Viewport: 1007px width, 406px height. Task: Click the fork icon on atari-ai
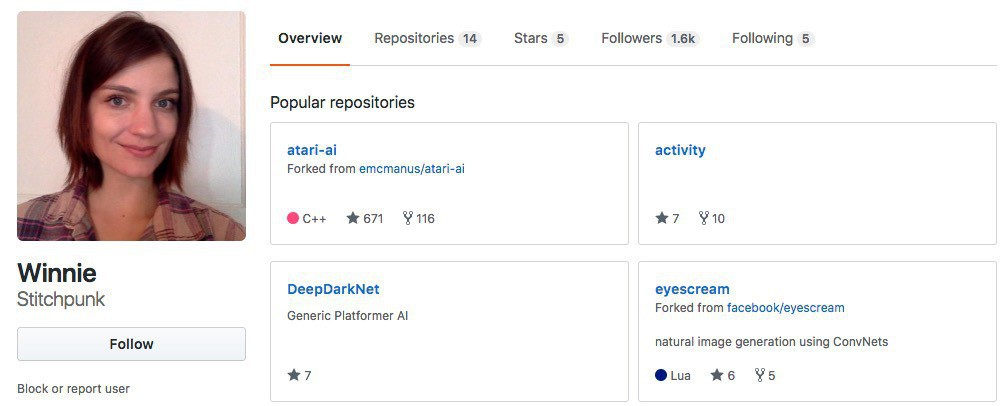click(x=408, y=218)
